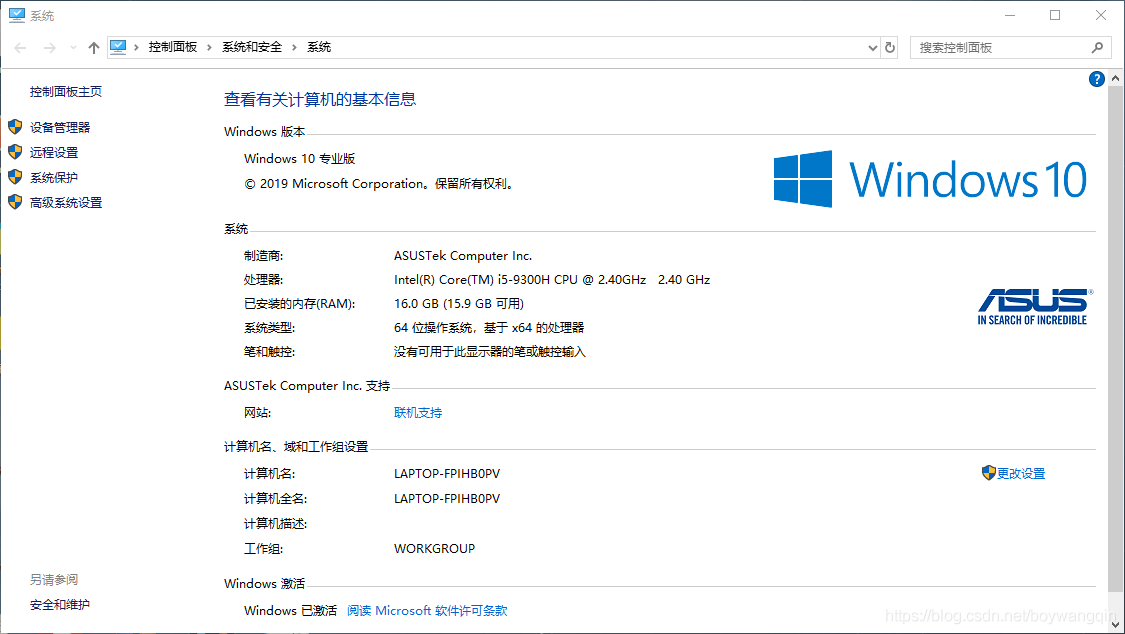1125x634 pixels.
Task: Click shield icon beside 远程设置
Action: pos(15,152)
